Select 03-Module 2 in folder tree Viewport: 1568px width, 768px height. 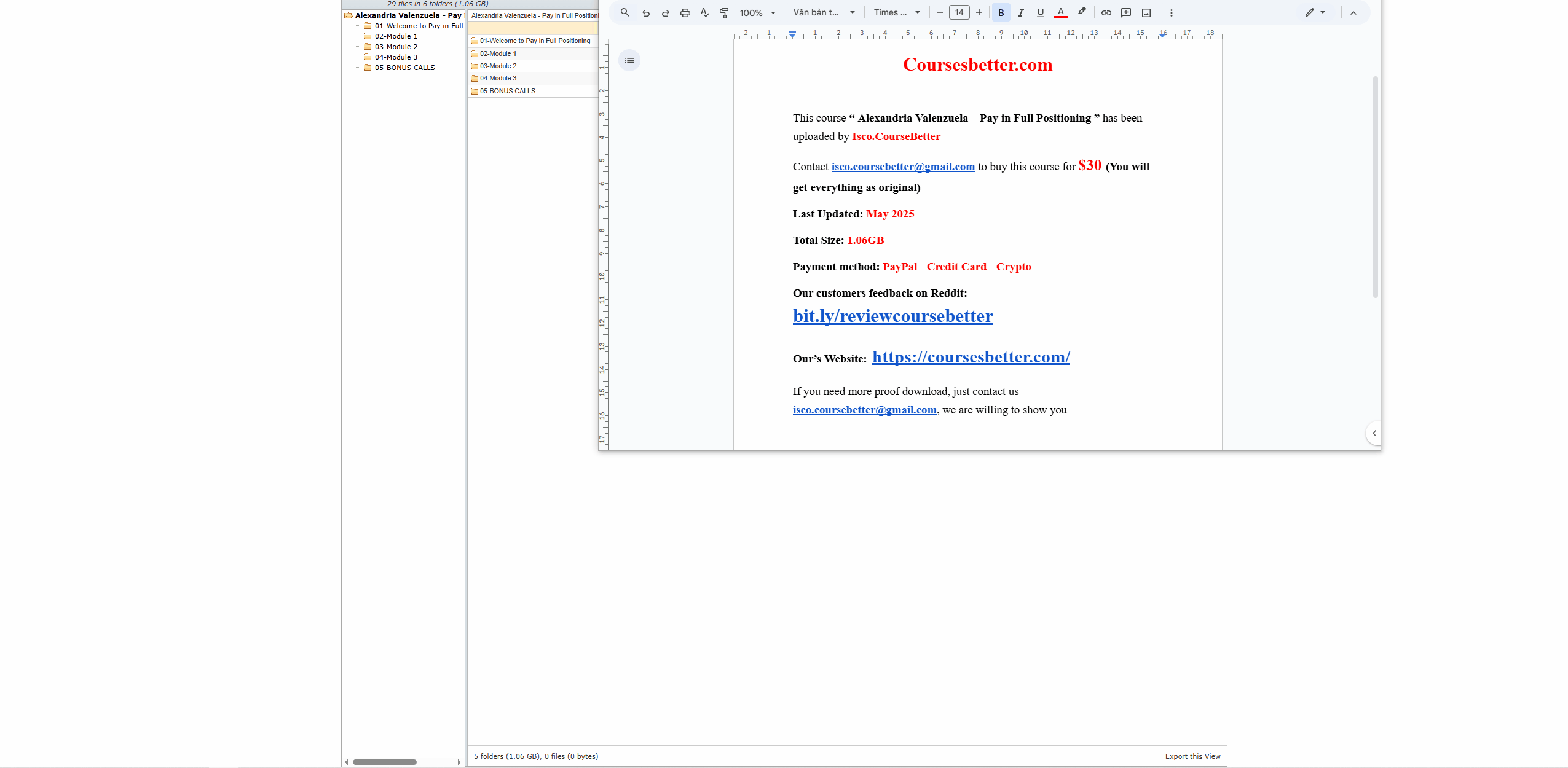click(396, 47)
